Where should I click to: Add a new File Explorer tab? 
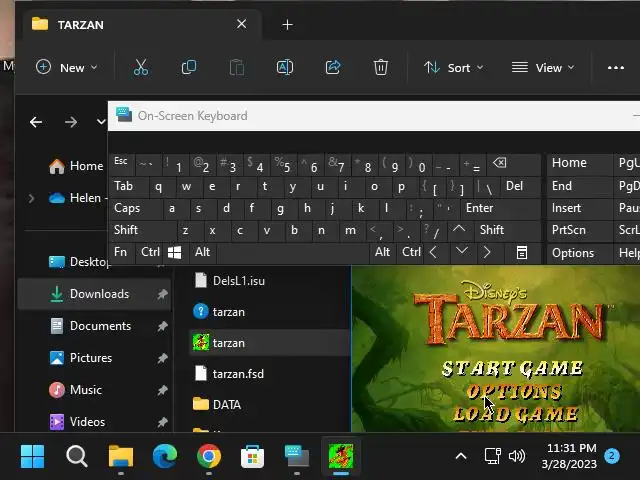point(287,25)
